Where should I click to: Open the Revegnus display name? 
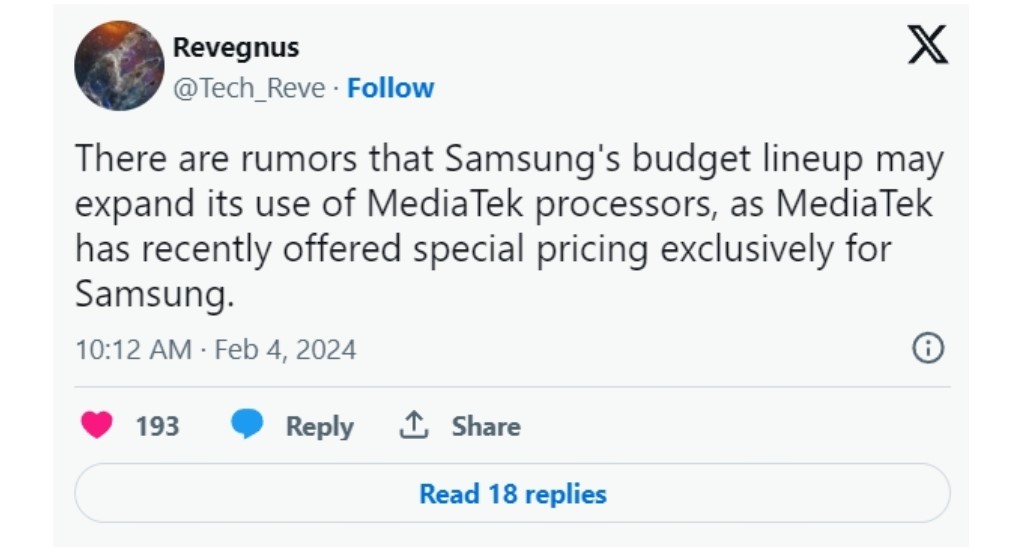point(236,48)
